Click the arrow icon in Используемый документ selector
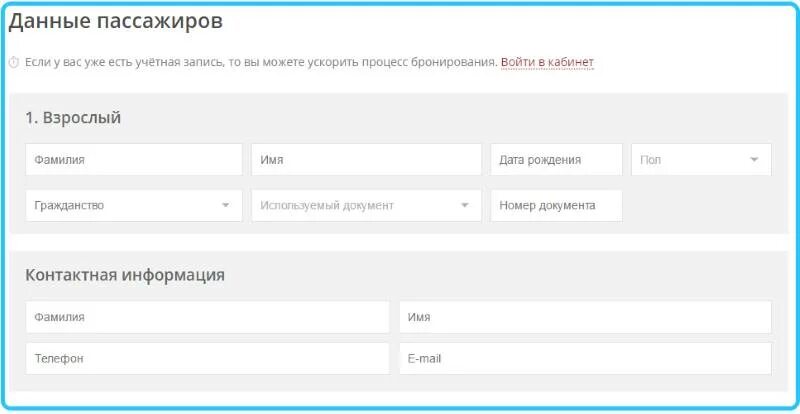800x414 pixels. point(464,206)
